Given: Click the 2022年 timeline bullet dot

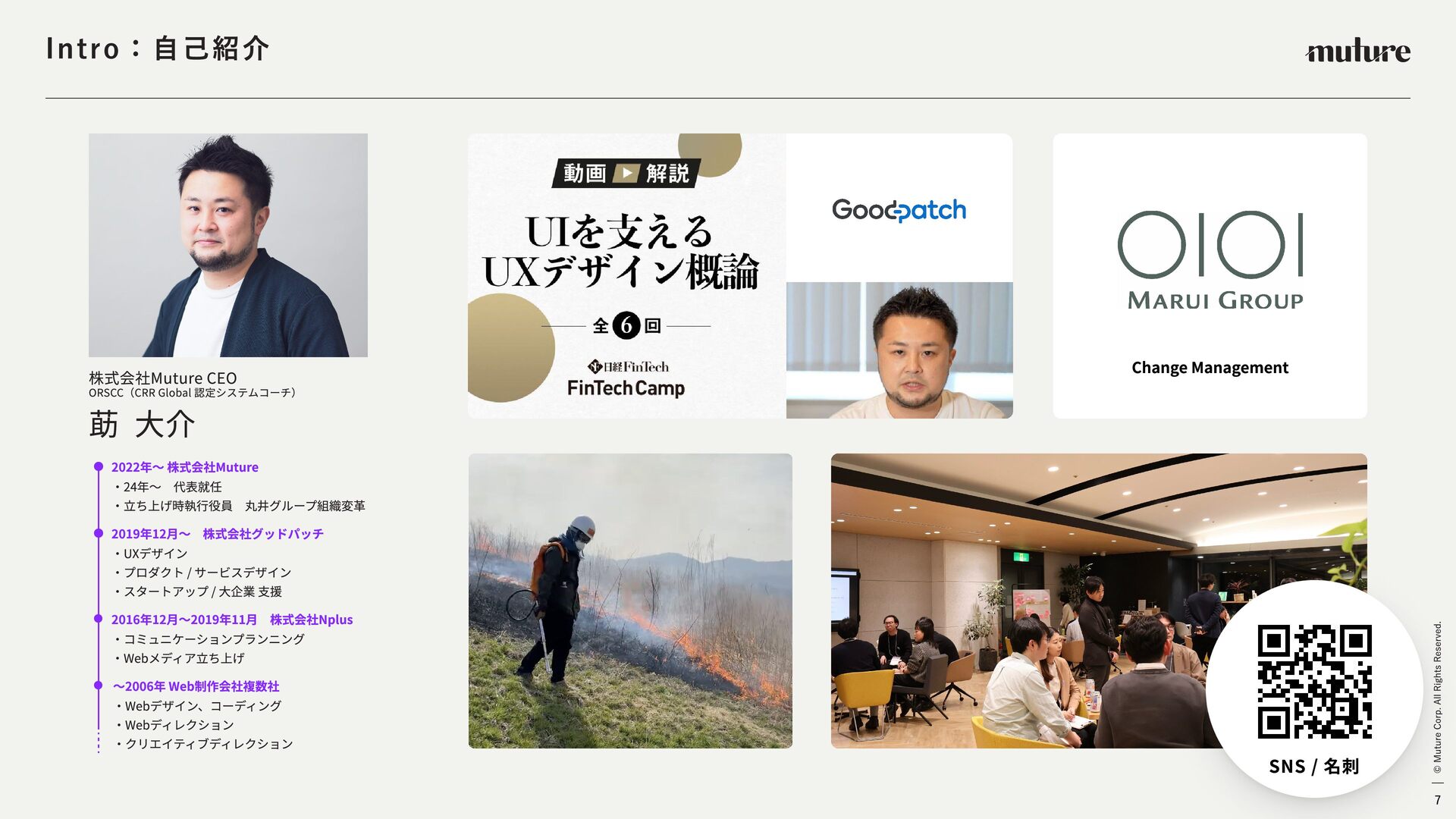Looking at the screenshot, I should 99,466.
